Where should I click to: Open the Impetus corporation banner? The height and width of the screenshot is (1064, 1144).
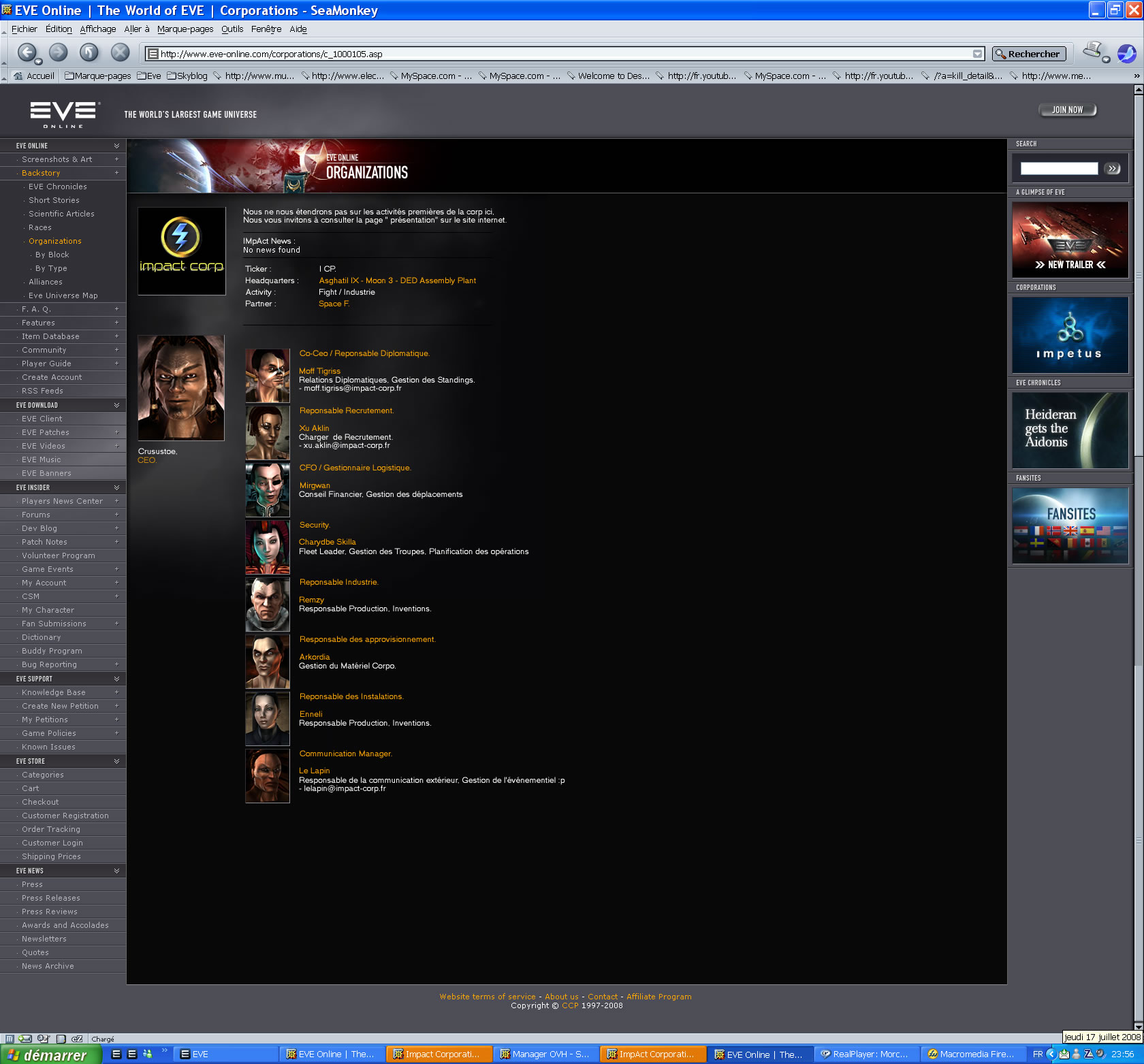(1070, 335)
